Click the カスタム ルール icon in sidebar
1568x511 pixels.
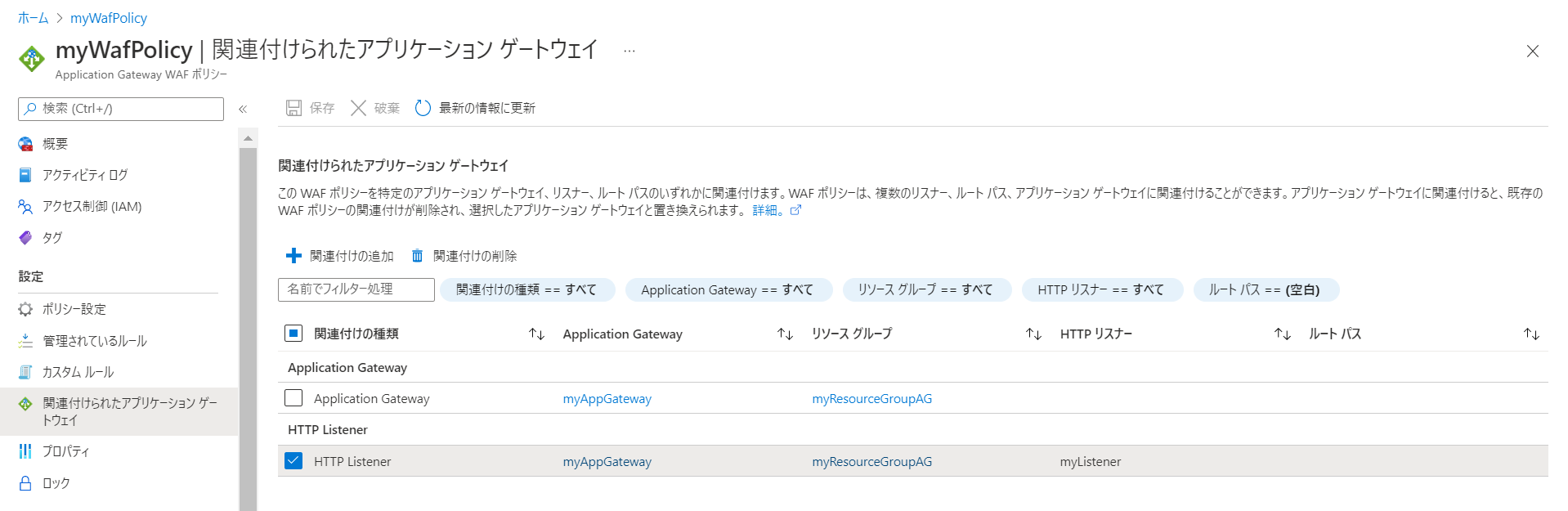pyautogui.click(x=25, y=372)
